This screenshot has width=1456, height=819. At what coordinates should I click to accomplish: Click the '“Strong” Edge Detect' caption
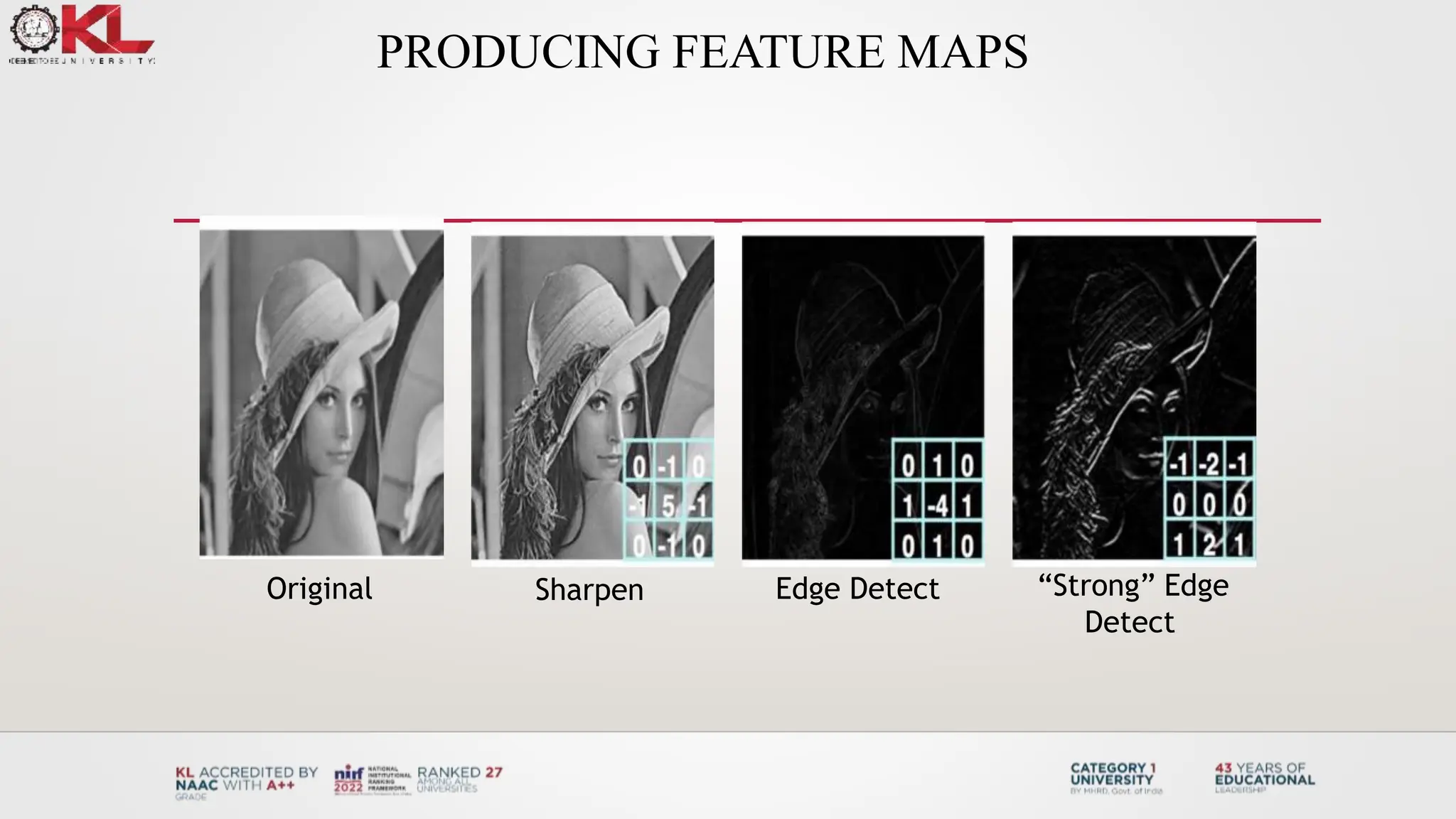(1133, 604)
